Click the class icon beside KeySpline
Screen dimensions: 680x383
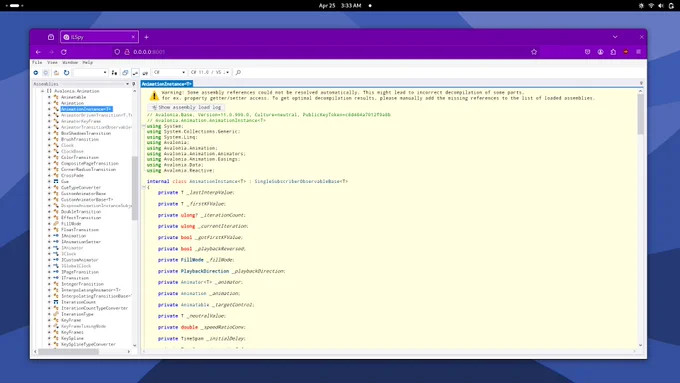56,338
